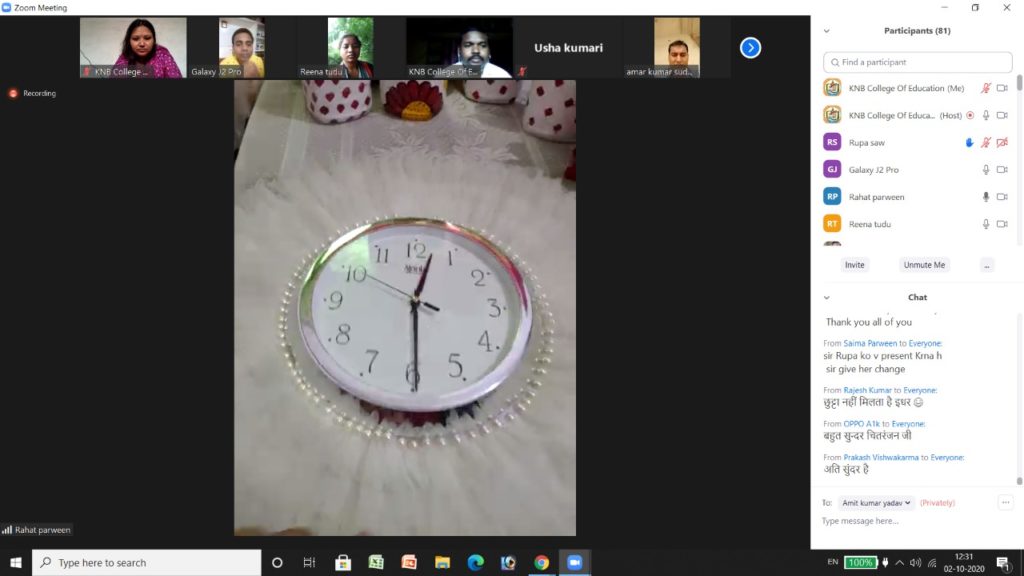Viewport: 1024px width, 576px height.
Task: Open Google Chrome from the taskbar
Action: [x=541, y=562]
